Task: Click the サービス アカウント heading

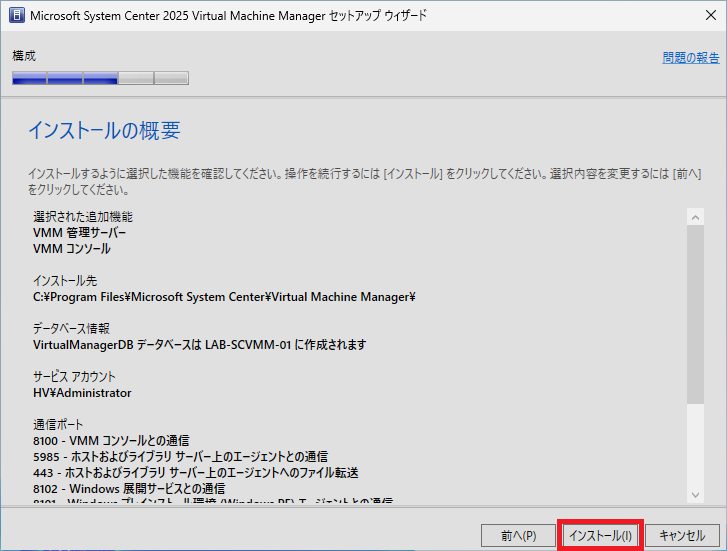Action: 74,377
